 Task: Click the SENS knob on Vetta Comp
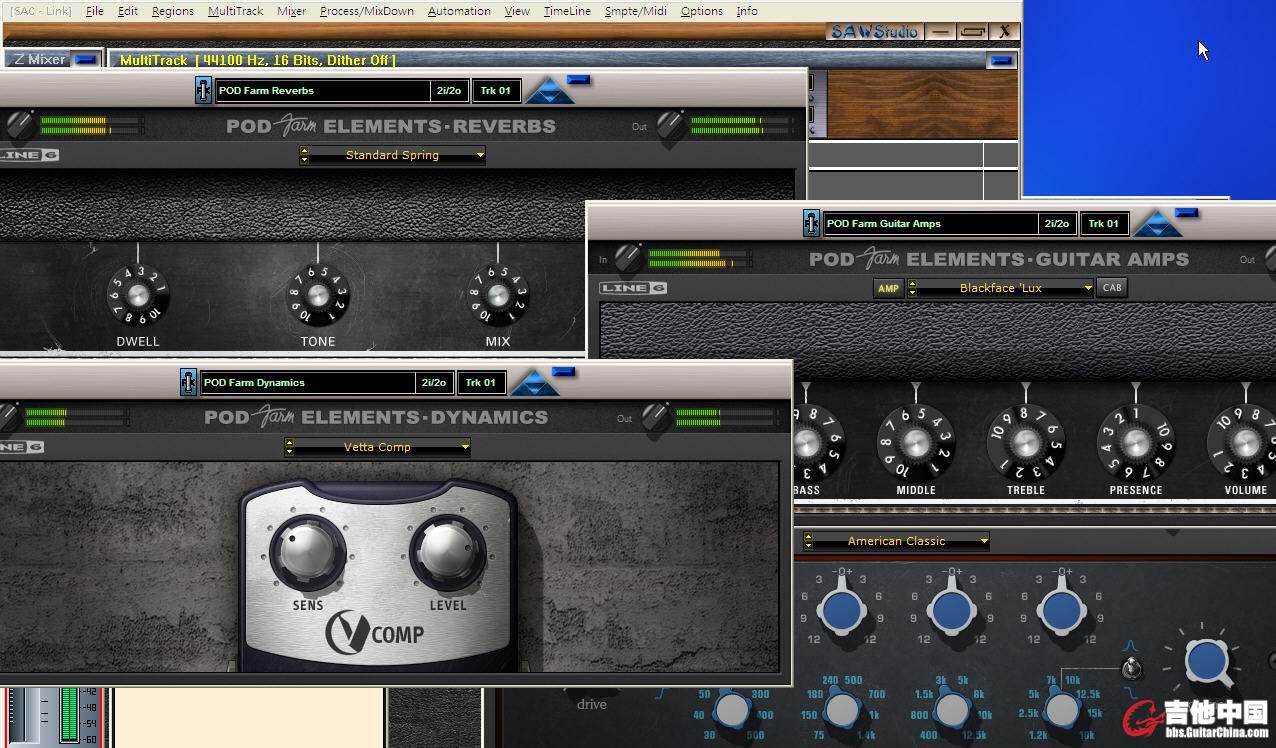pos(307,553)
